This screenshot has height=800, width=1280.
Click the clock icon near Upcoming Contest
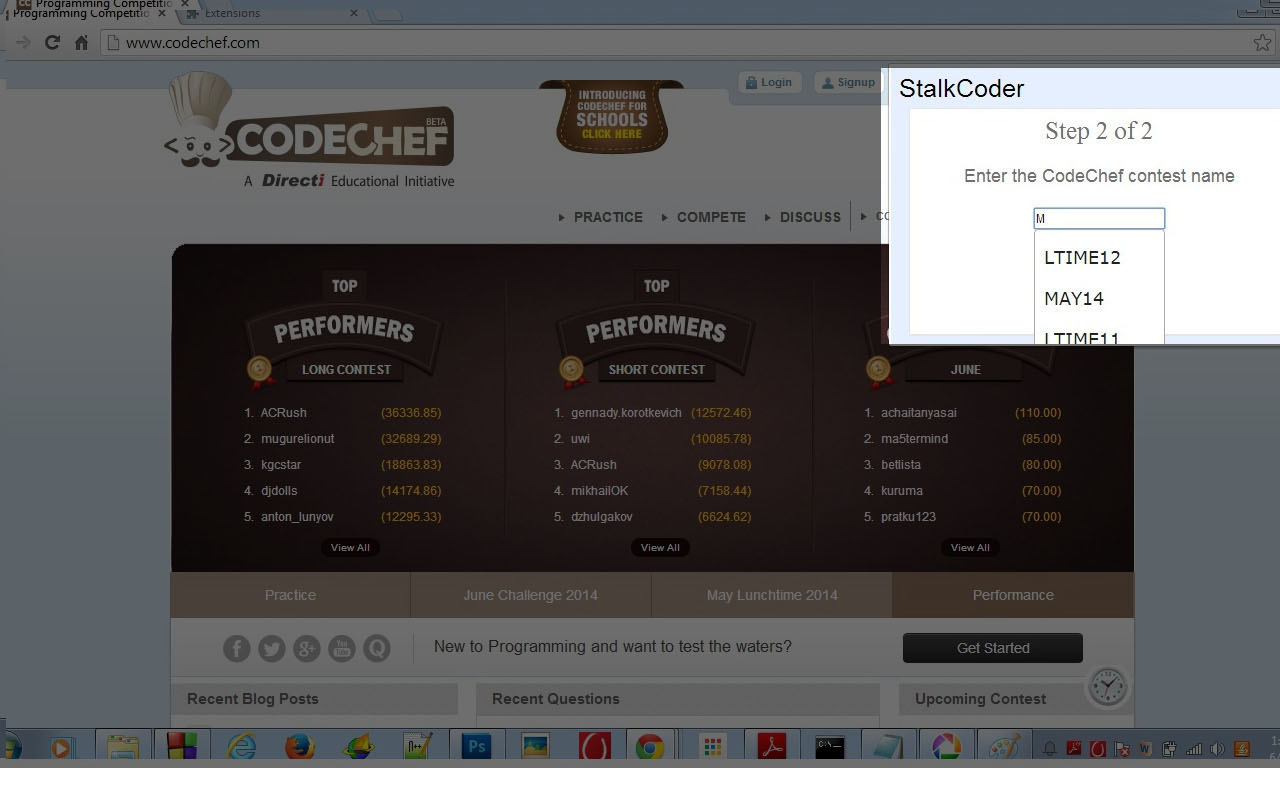[1107, 687]
